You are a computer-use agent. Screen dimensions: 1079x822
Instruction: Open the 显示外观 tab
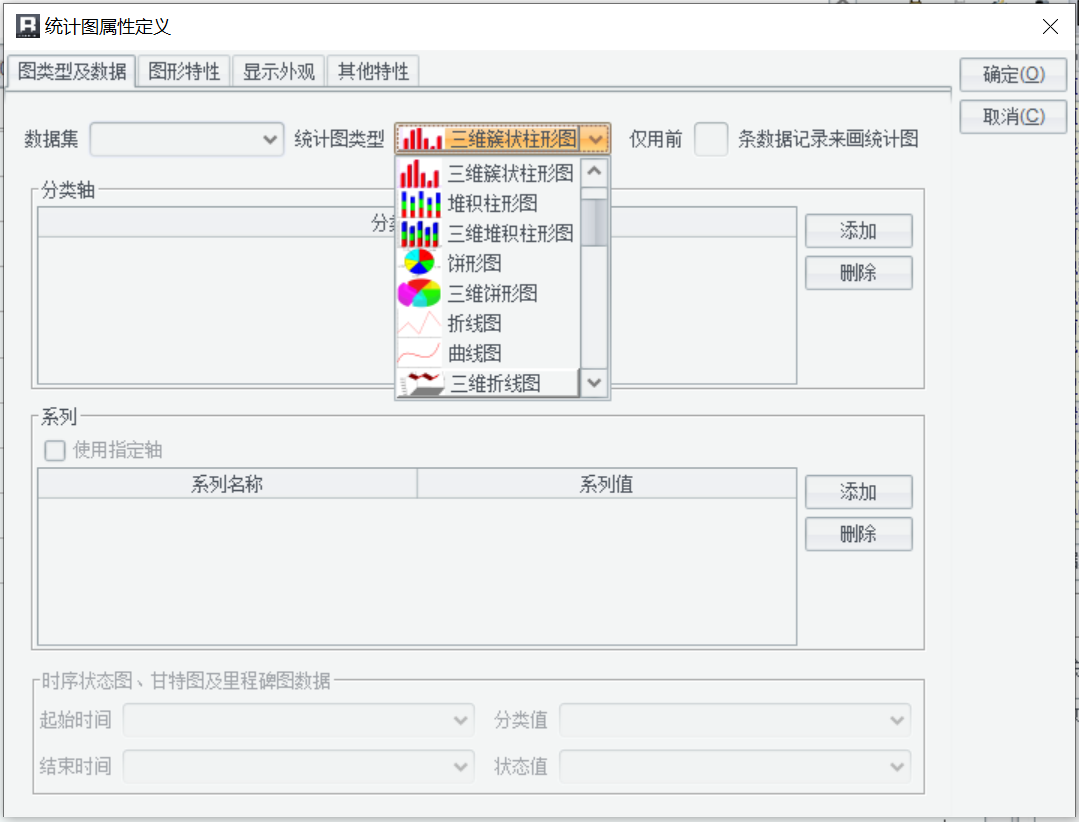[278, 71]
